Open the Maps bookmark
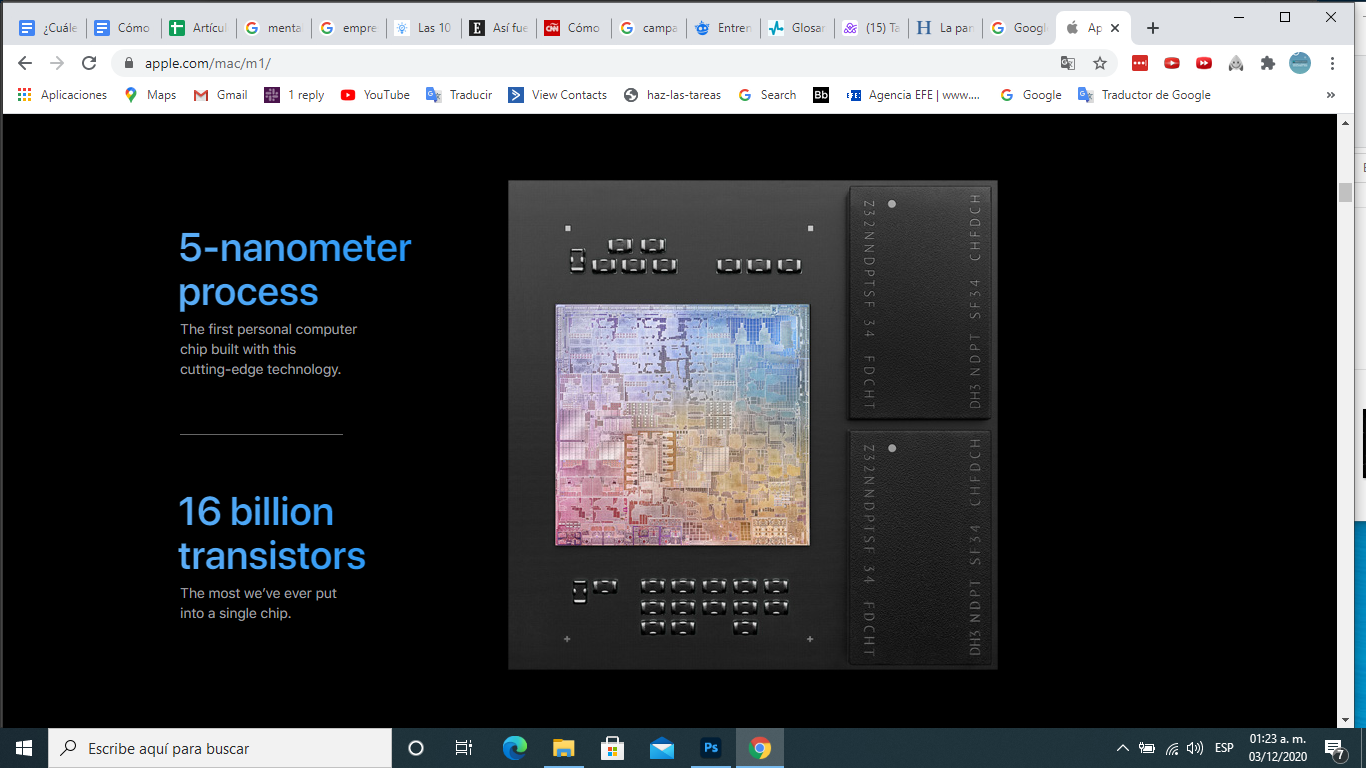Viewport: 1366px width, 768px height. pyautogui.click(x=150, y=95)
